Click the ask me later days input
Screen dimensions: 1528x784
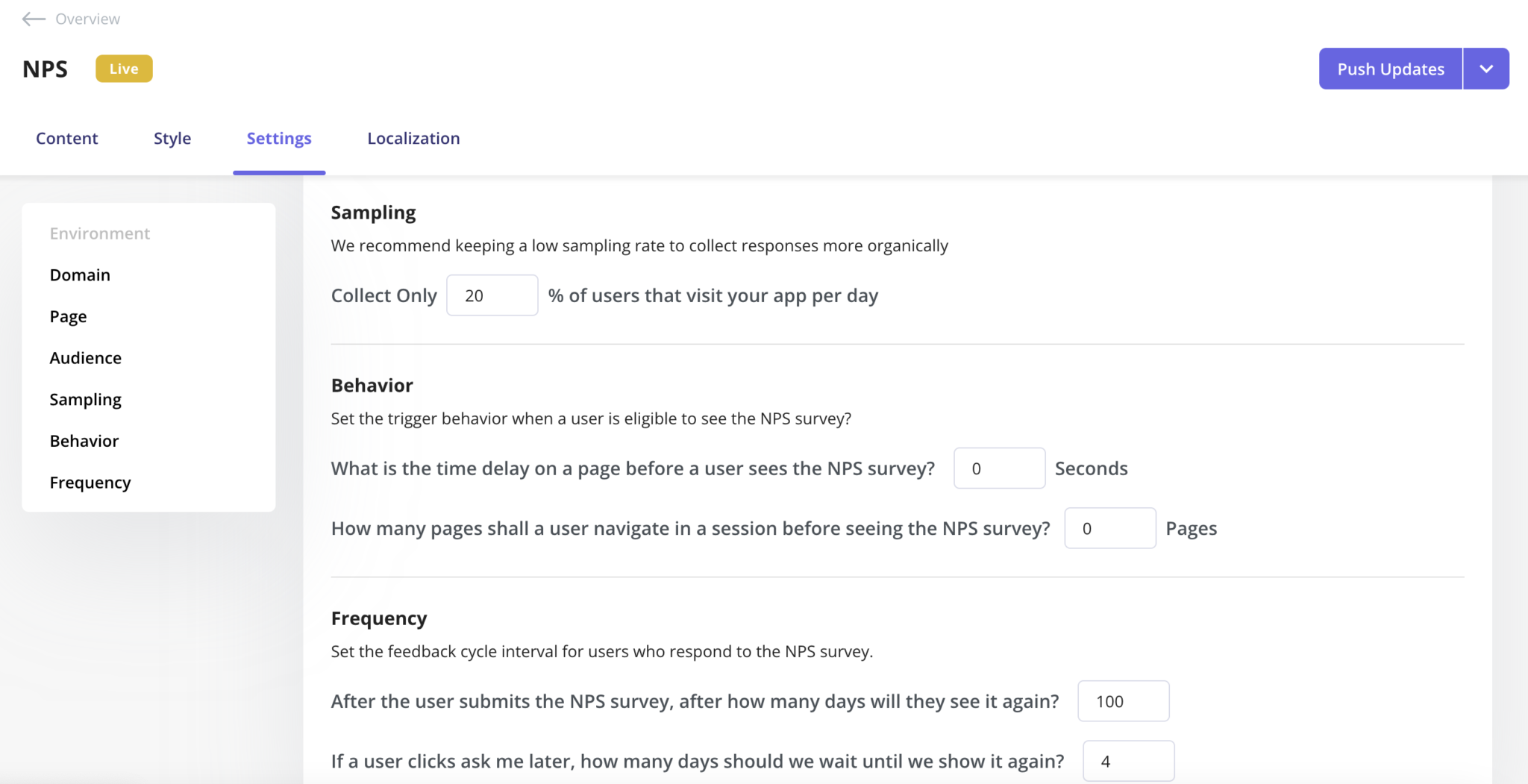1128,760
